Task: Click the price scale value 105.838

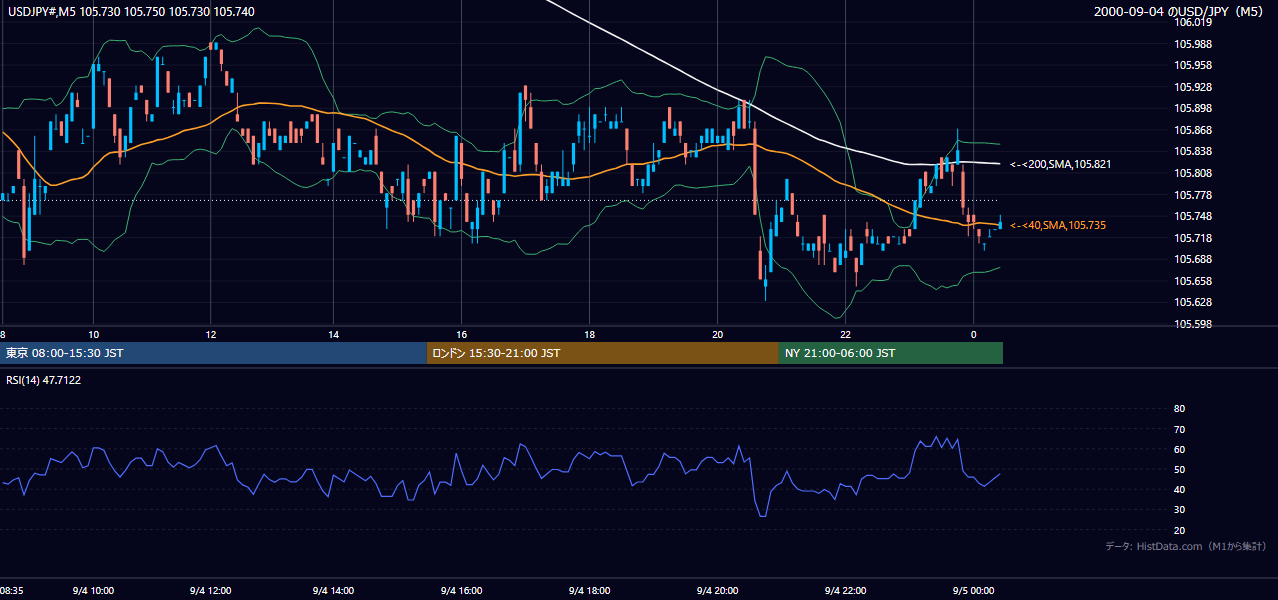Action: [1192, 151]
